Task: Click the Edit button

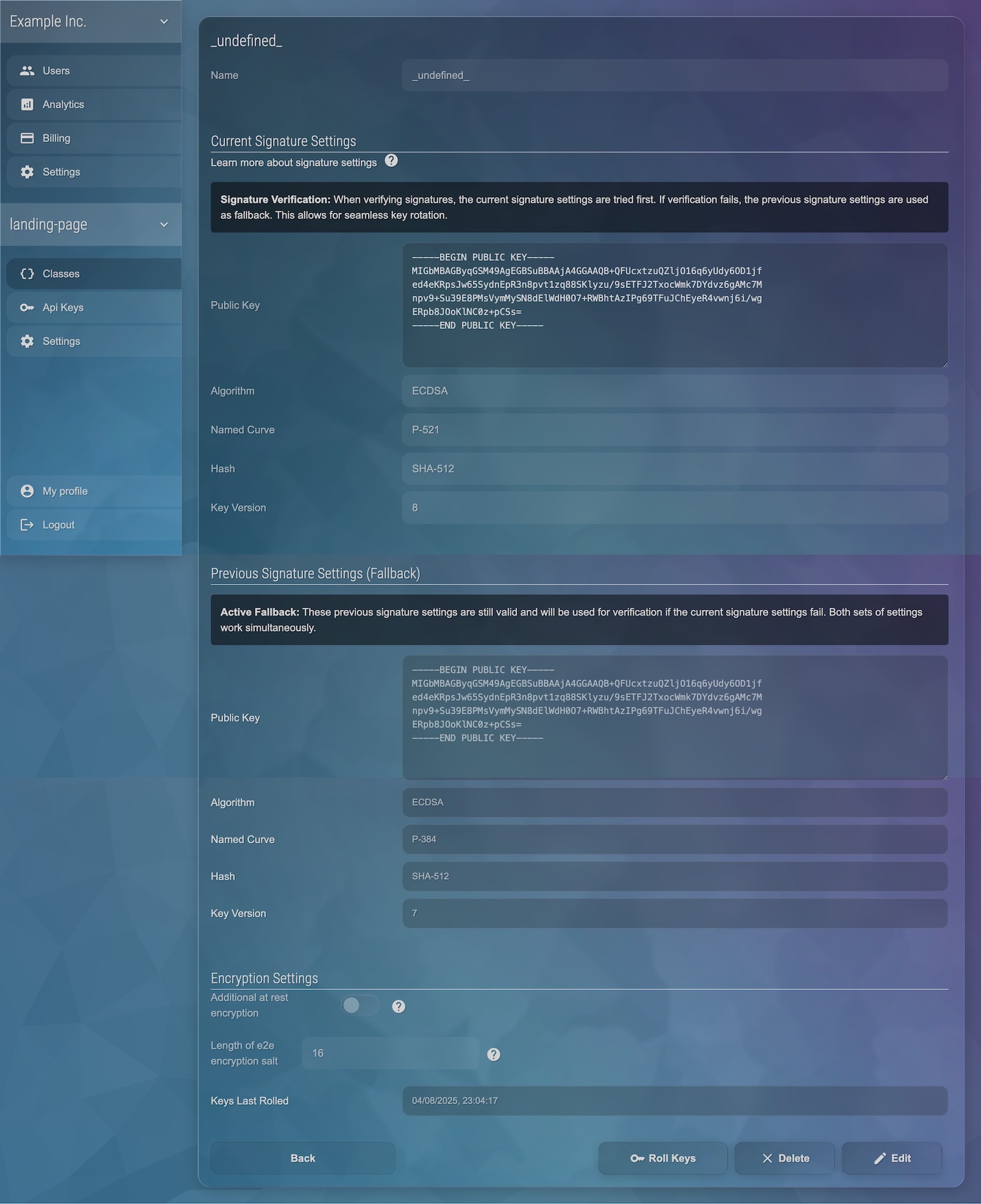Action: [891, 1158]
